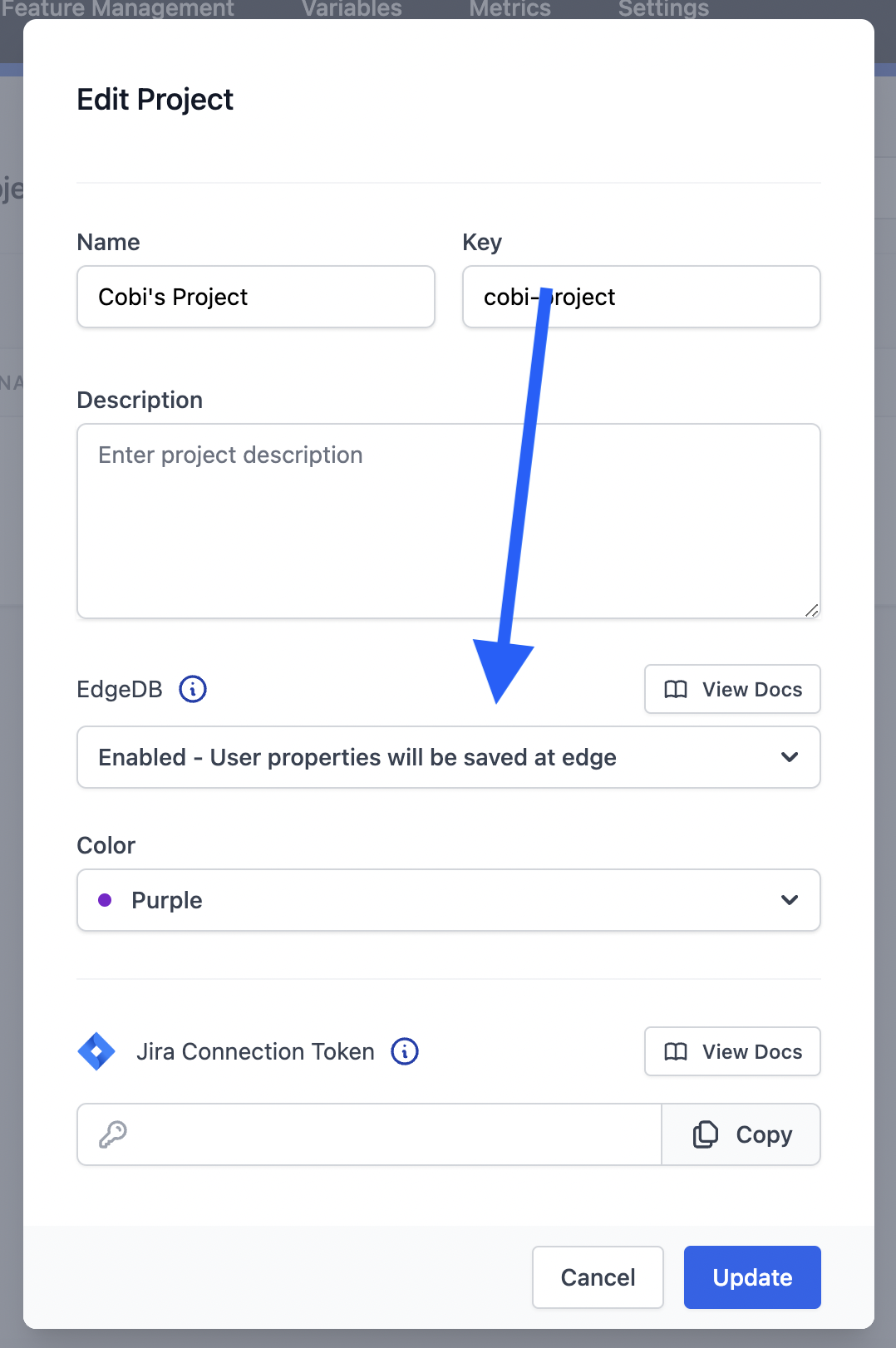Viewport: 896px width, 1348px height.
Task: Click the Jira Connection Token info icon
Action: point(405,1051)
